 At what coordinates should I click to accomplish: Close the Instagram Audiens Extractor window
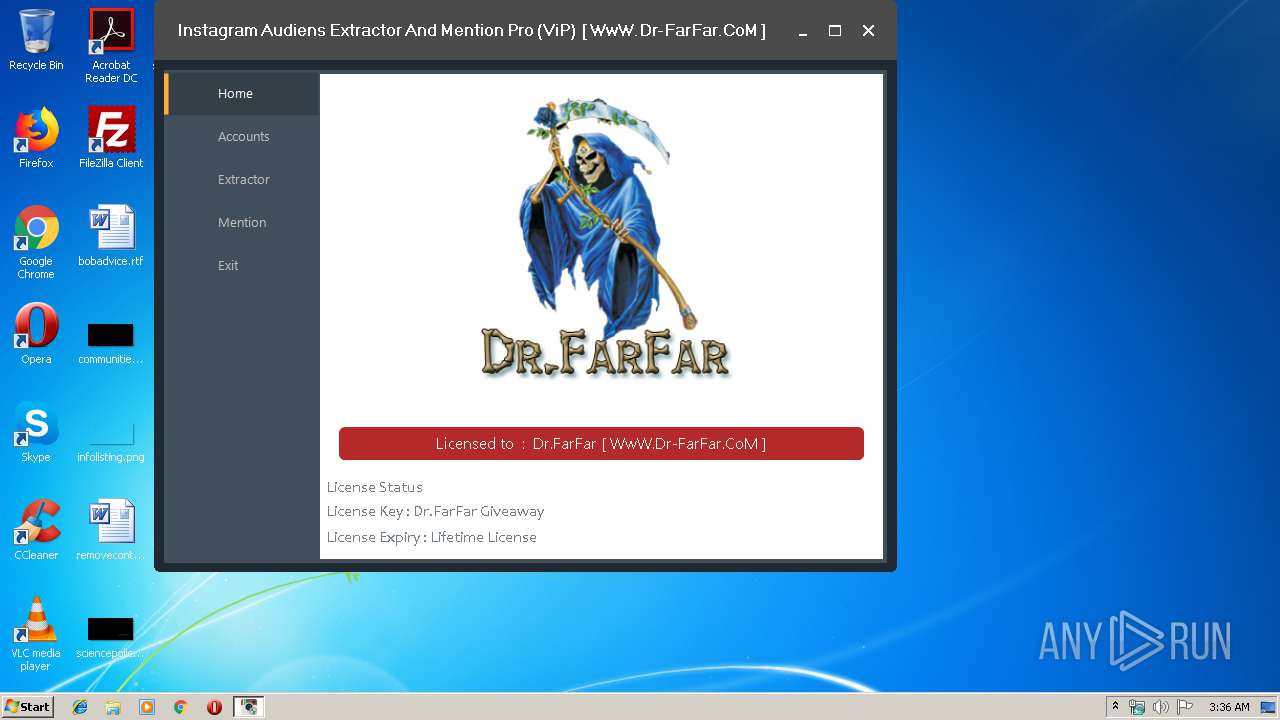coord(868,31)
